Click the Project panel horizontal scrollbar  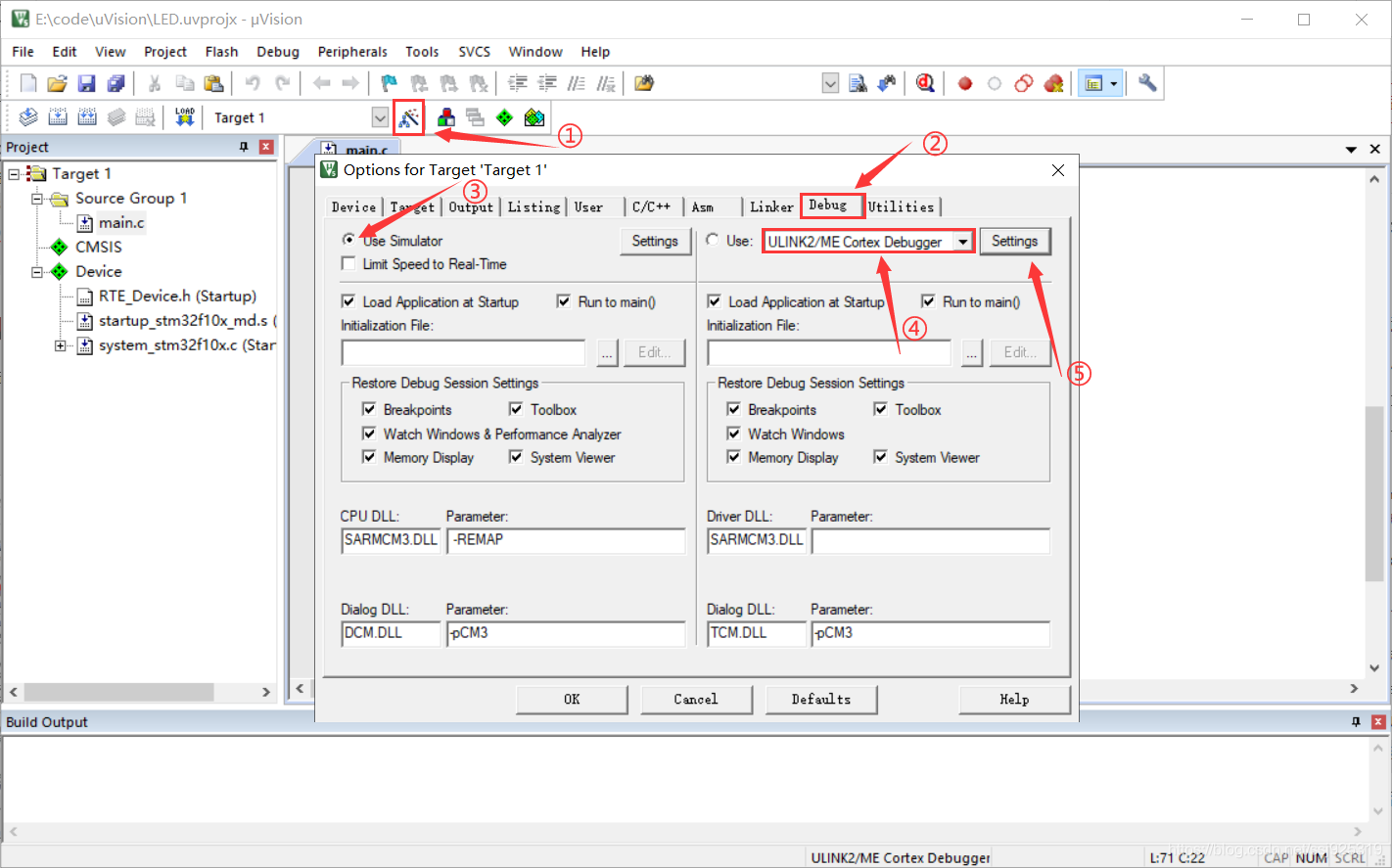point(118,692)
